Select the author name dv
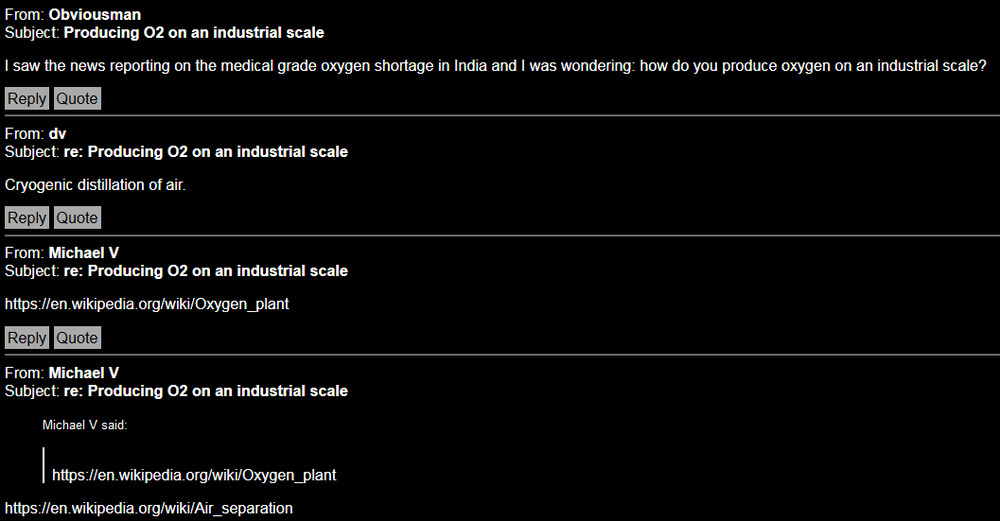1000x521 pixels. pyautogui.click(x=58, y=134)
